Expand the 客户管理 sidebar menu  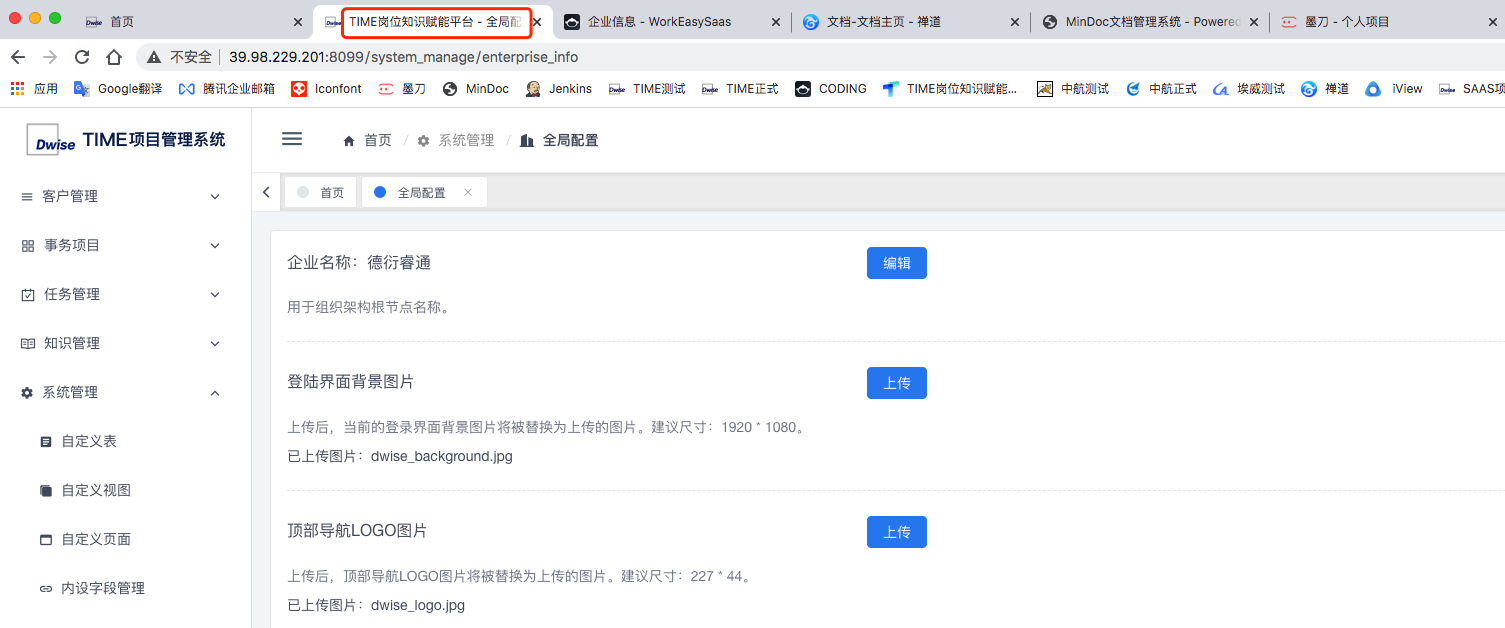(125, 196)
